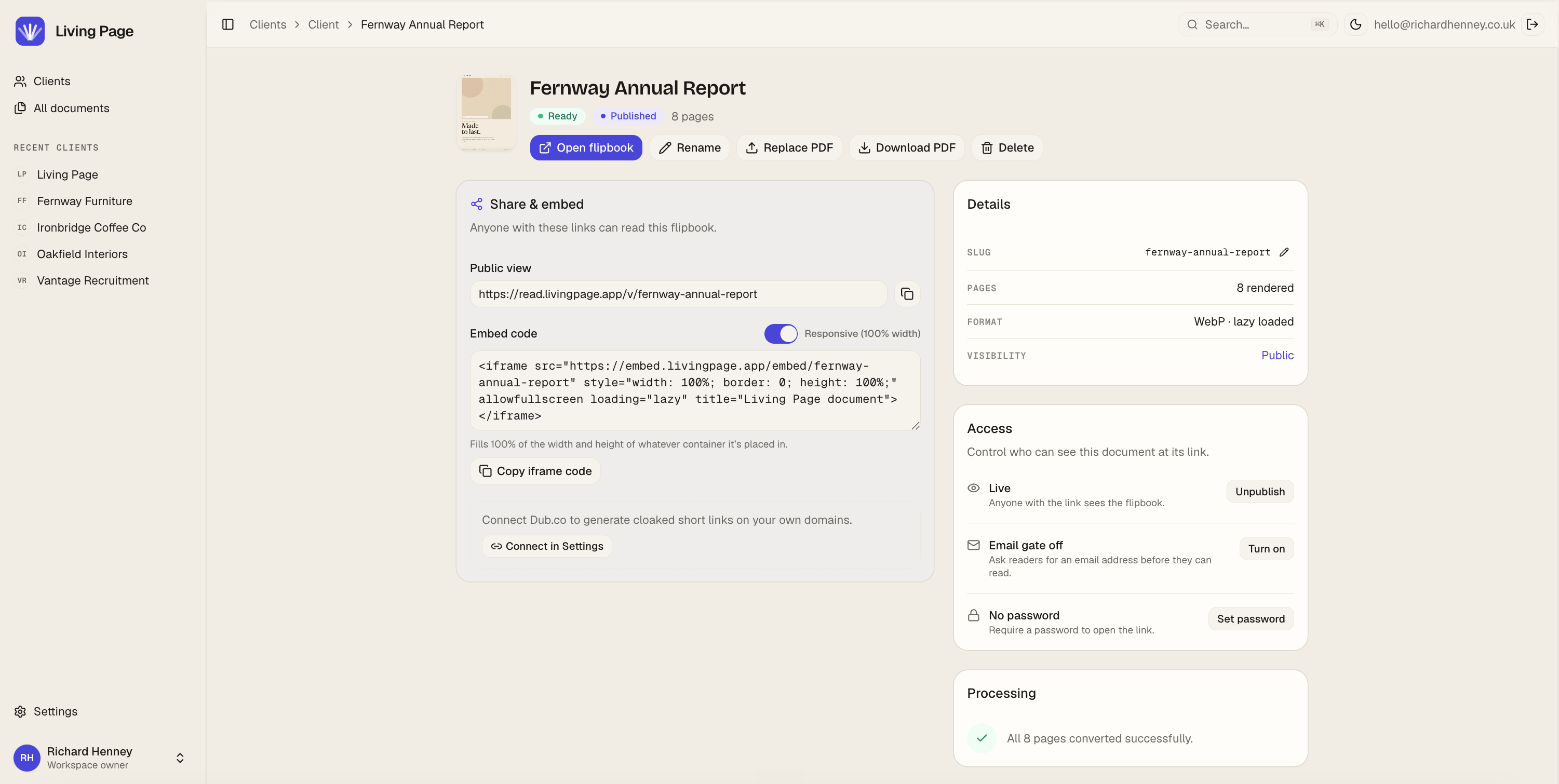Copy the public view URL icon
This screenshot has width=1559, height=784.
click(907, 294)
